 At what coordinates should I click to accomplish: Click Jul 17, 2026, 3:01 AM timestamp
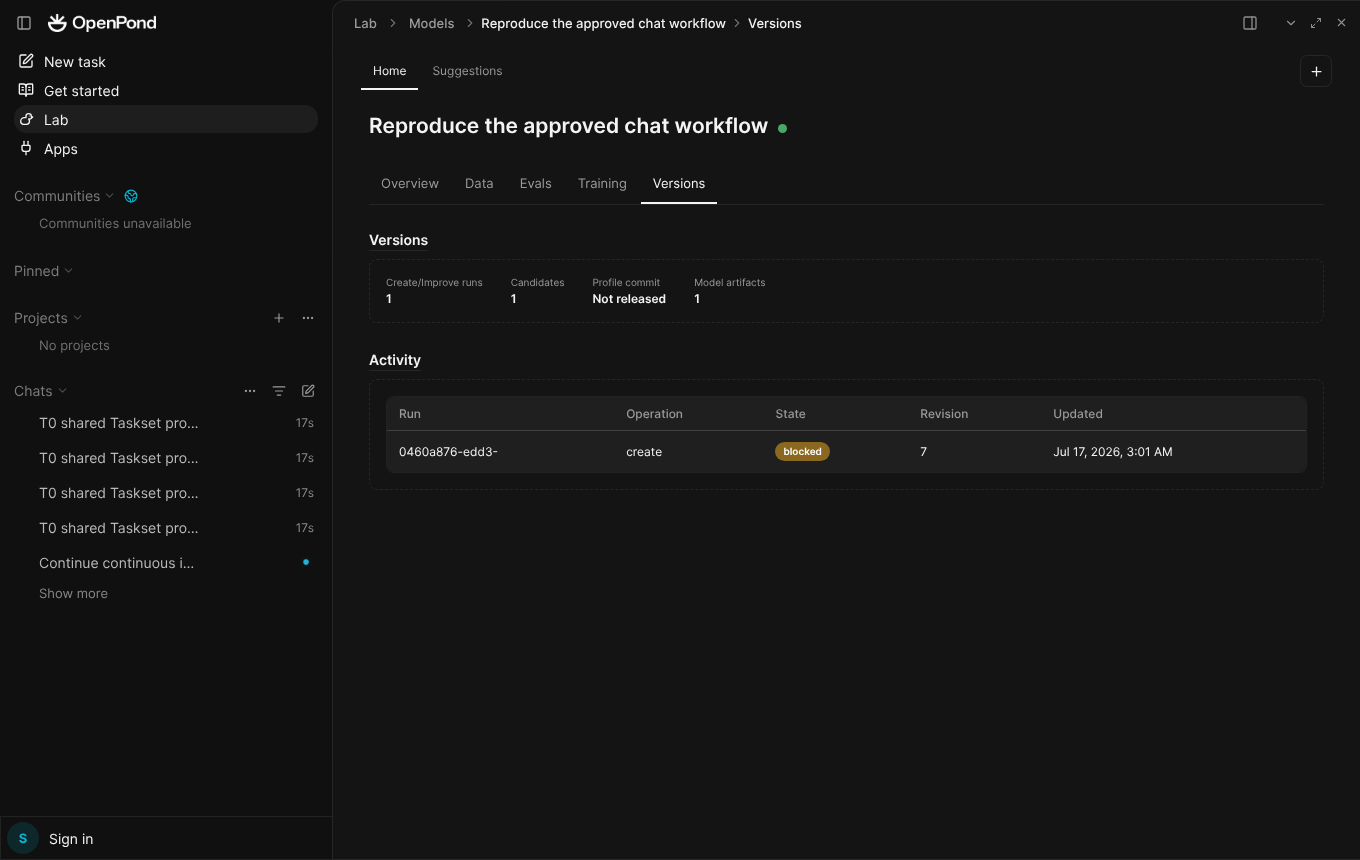[1113, 452]
